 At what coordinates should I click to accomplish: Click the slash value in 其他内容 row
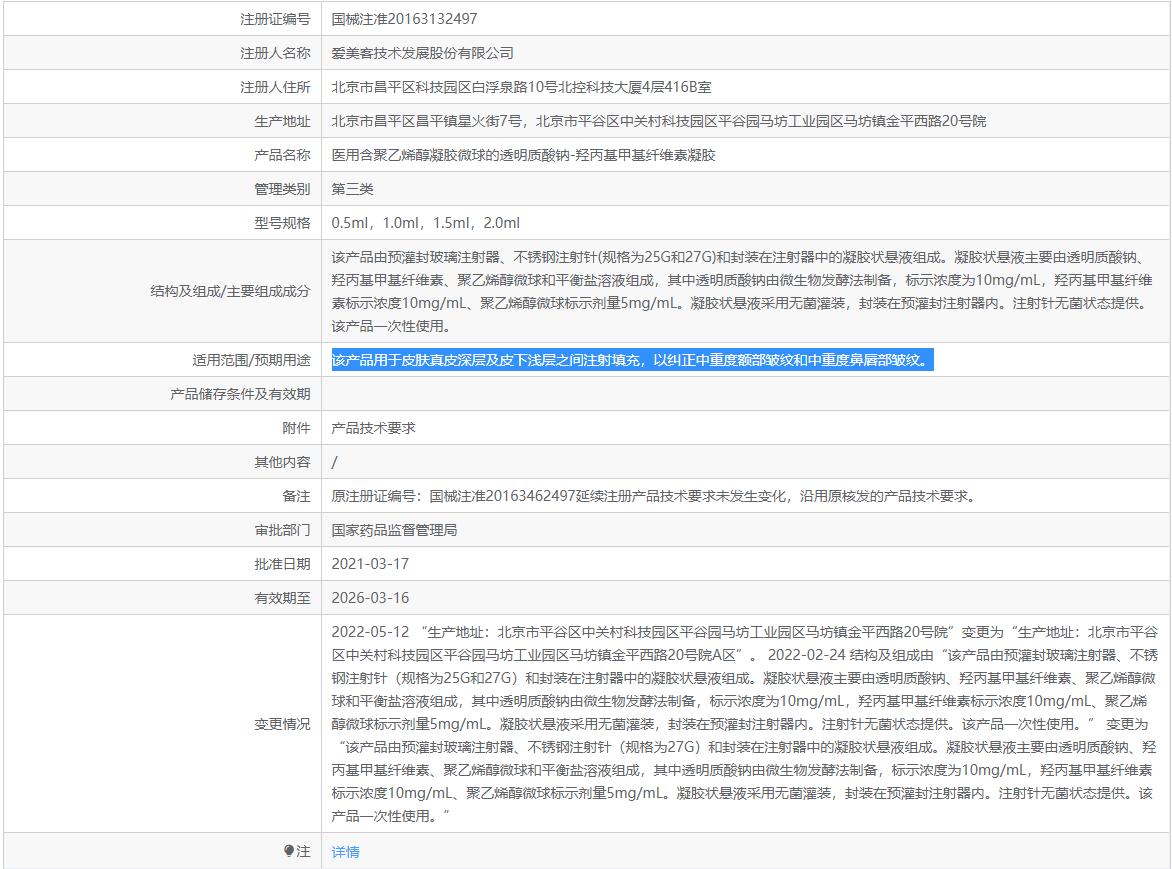(x=334, y=463)
